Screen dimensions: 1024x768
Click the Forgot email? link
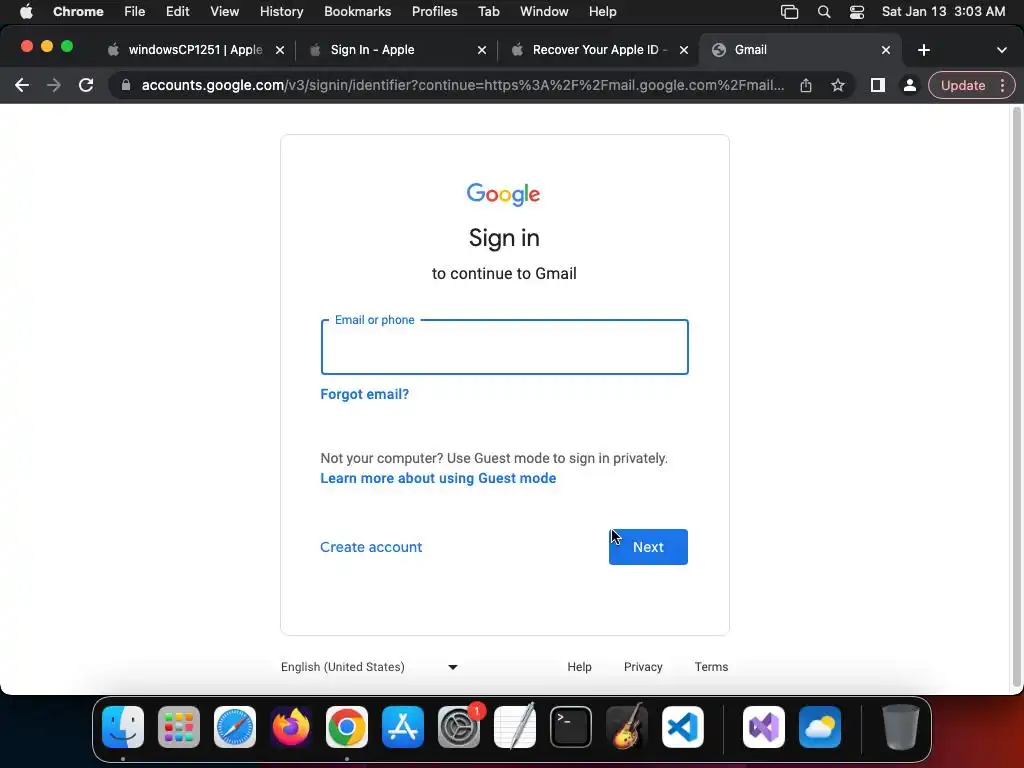(364, 394)
